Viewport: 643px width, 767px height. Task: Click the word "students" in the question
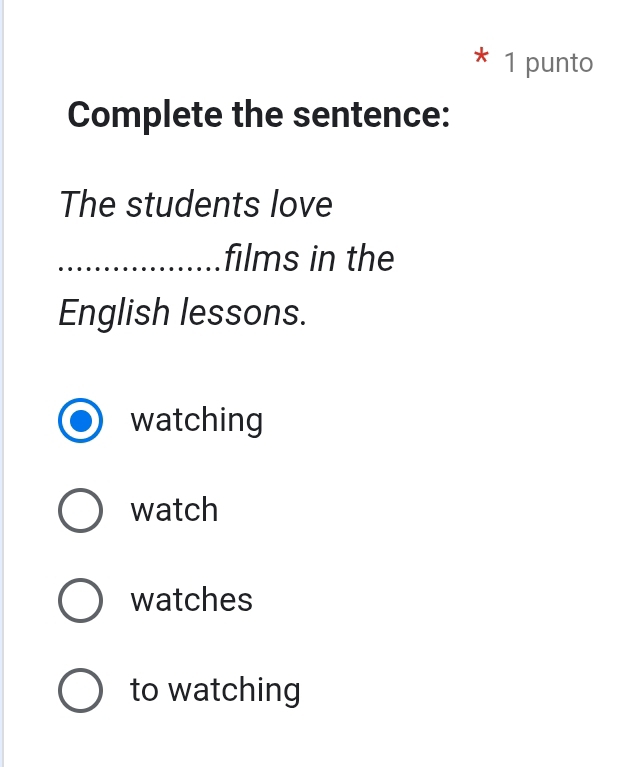194,205
